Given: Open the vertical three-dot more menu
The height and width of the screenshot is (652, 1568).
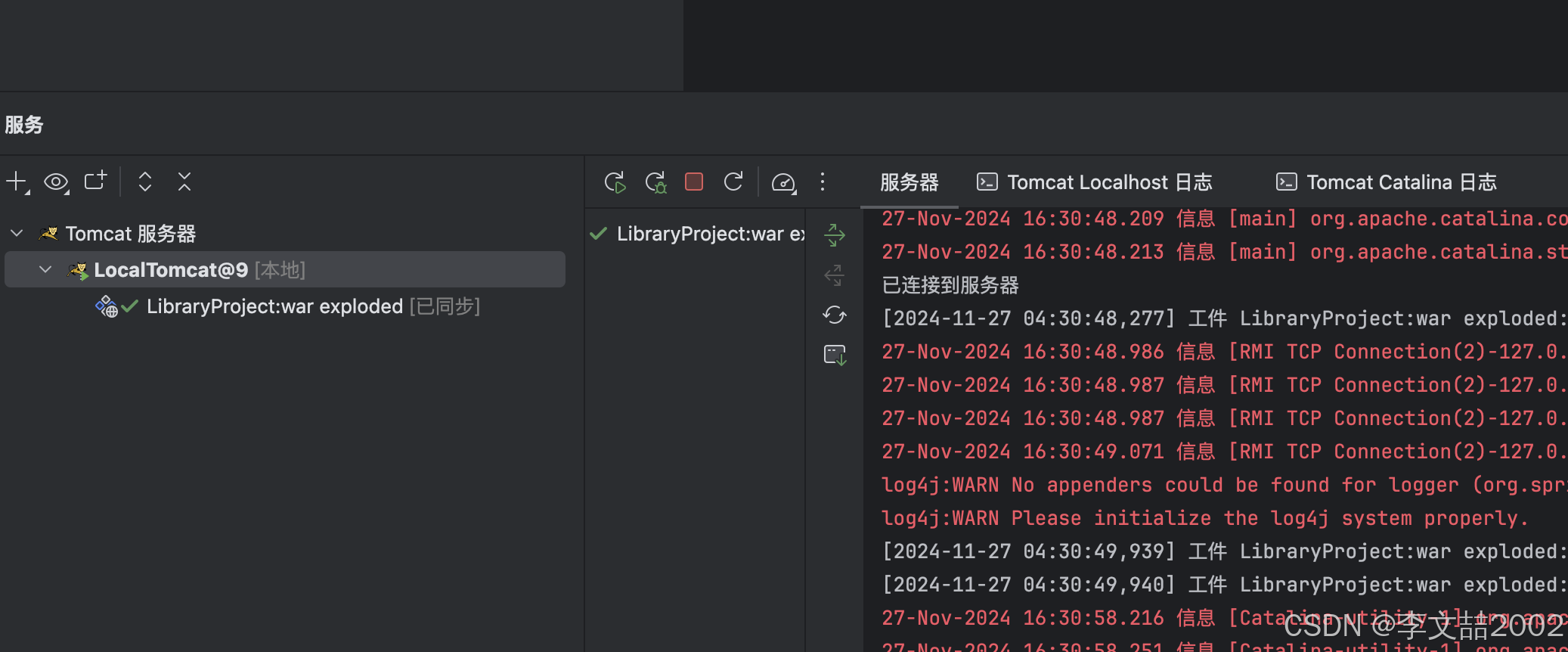Looking at the screenshot, I should [x=823, y=182].
